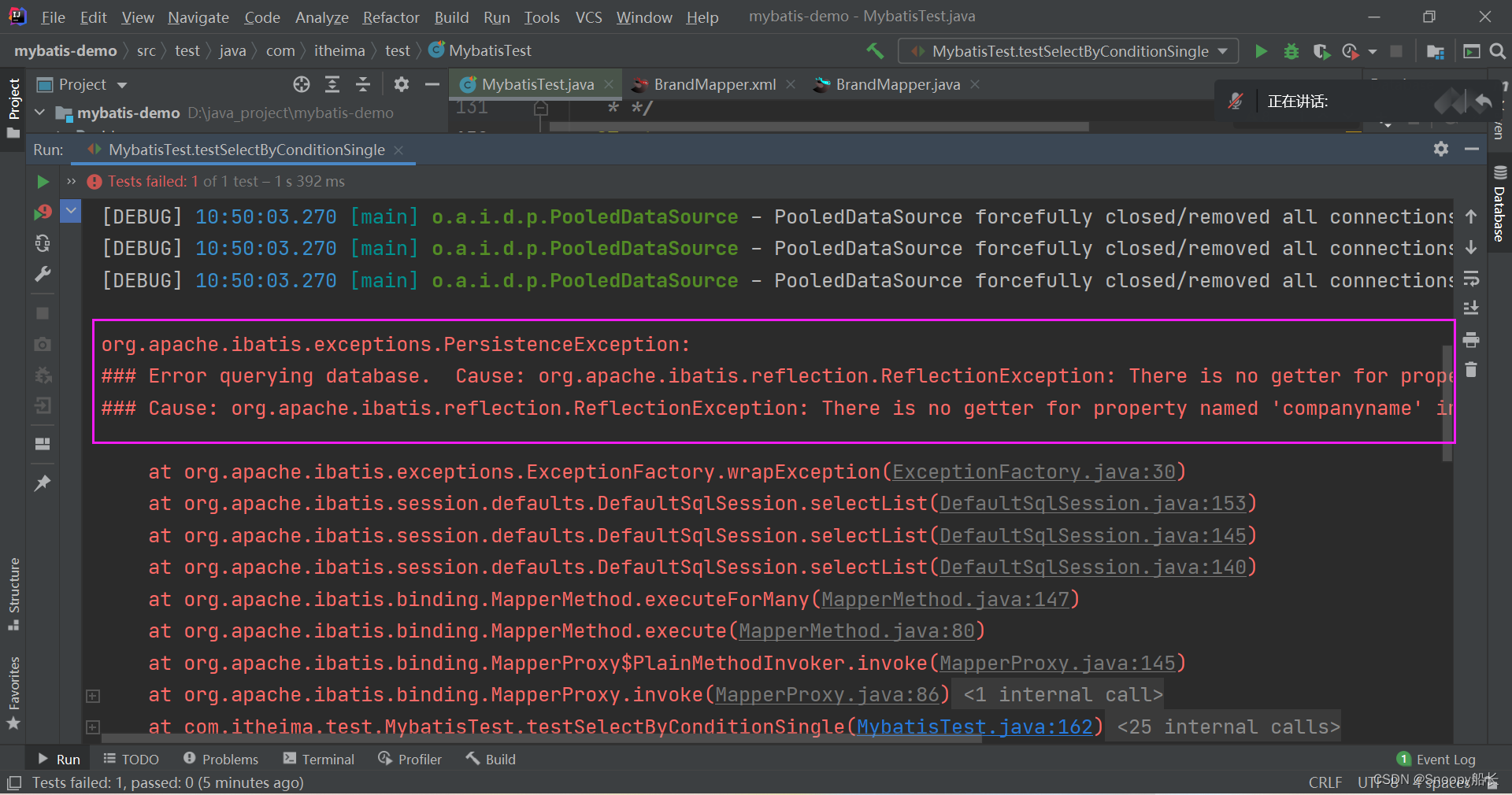
Task: Hide the Project panel with minus icon
Action: [432, 84]
